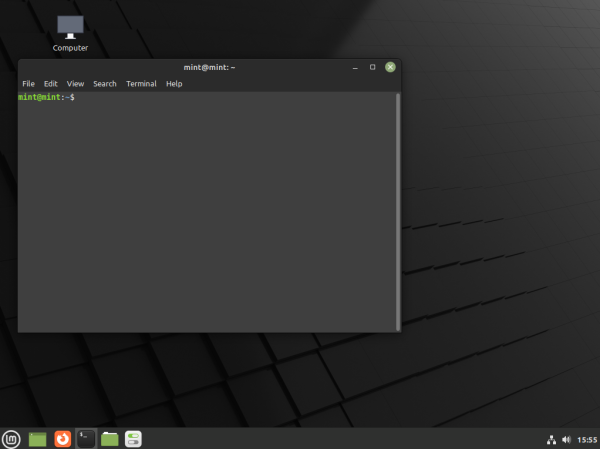Click the clock showing 15:55

click(x=587, y=439)
